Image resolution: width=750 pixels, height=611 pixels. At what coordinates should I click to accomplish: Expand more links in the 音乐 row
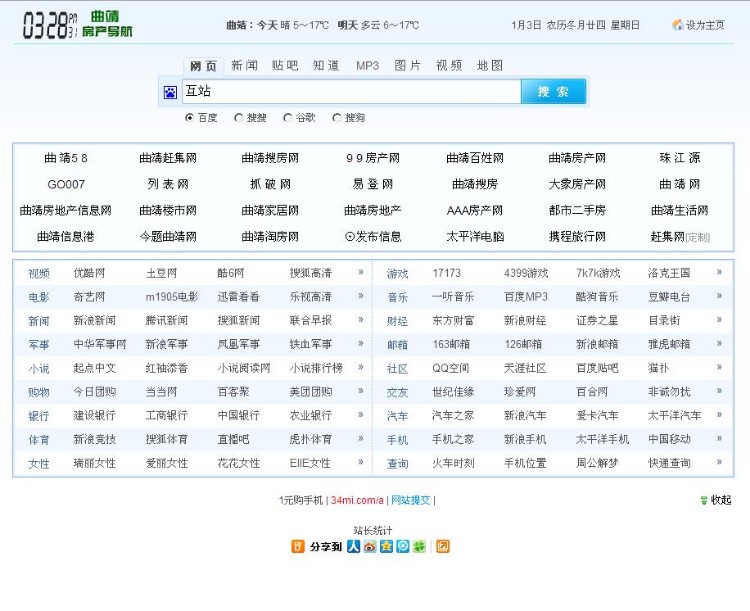(x=719, y=296)
